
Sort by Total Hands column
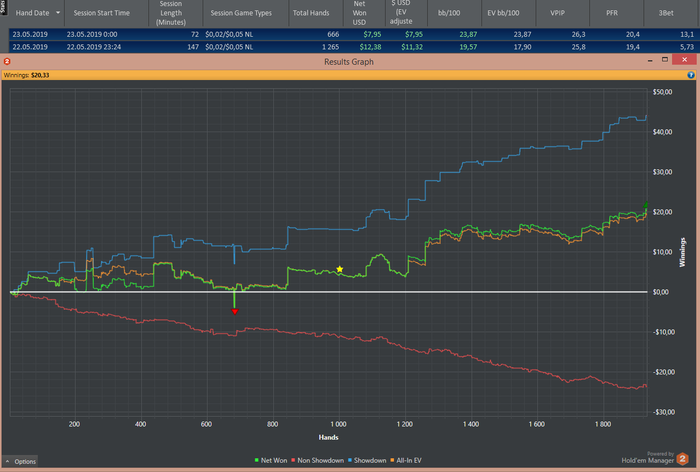point(311,13)
